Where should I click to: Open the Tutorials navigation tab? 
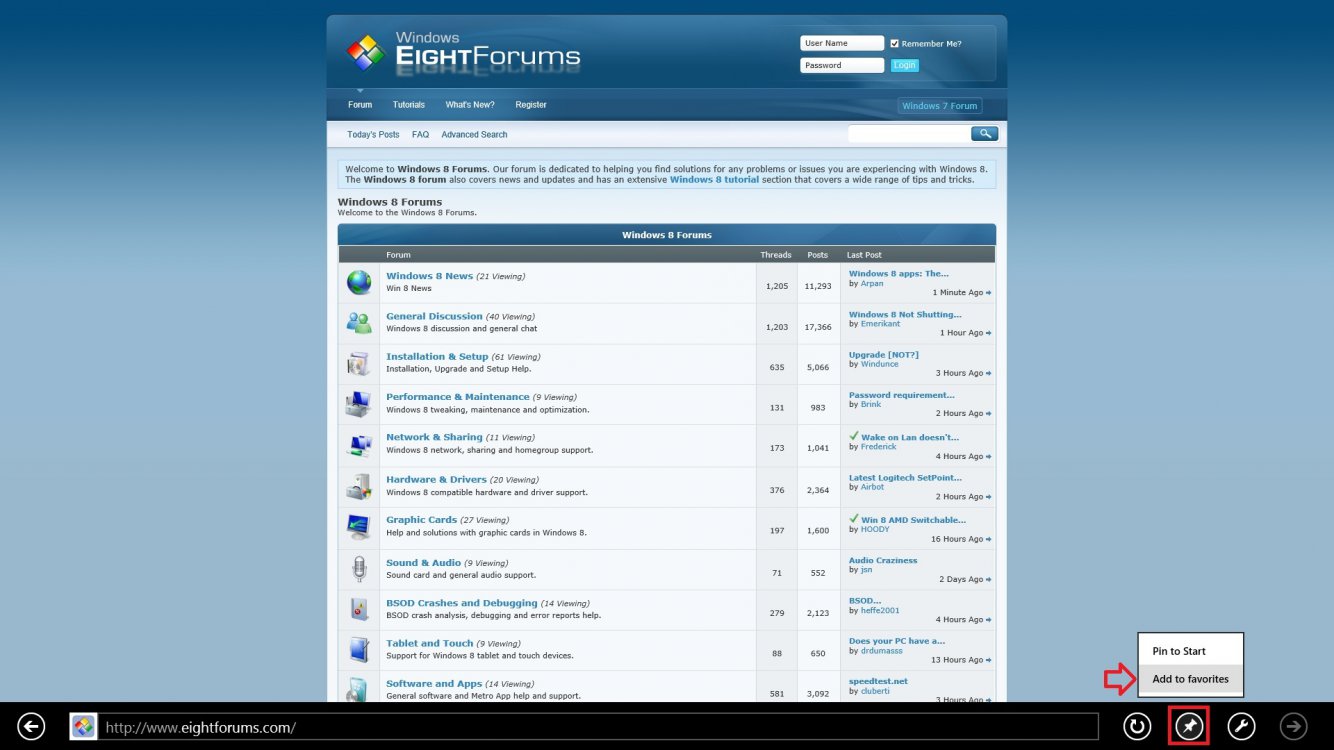tap(408, 105)
